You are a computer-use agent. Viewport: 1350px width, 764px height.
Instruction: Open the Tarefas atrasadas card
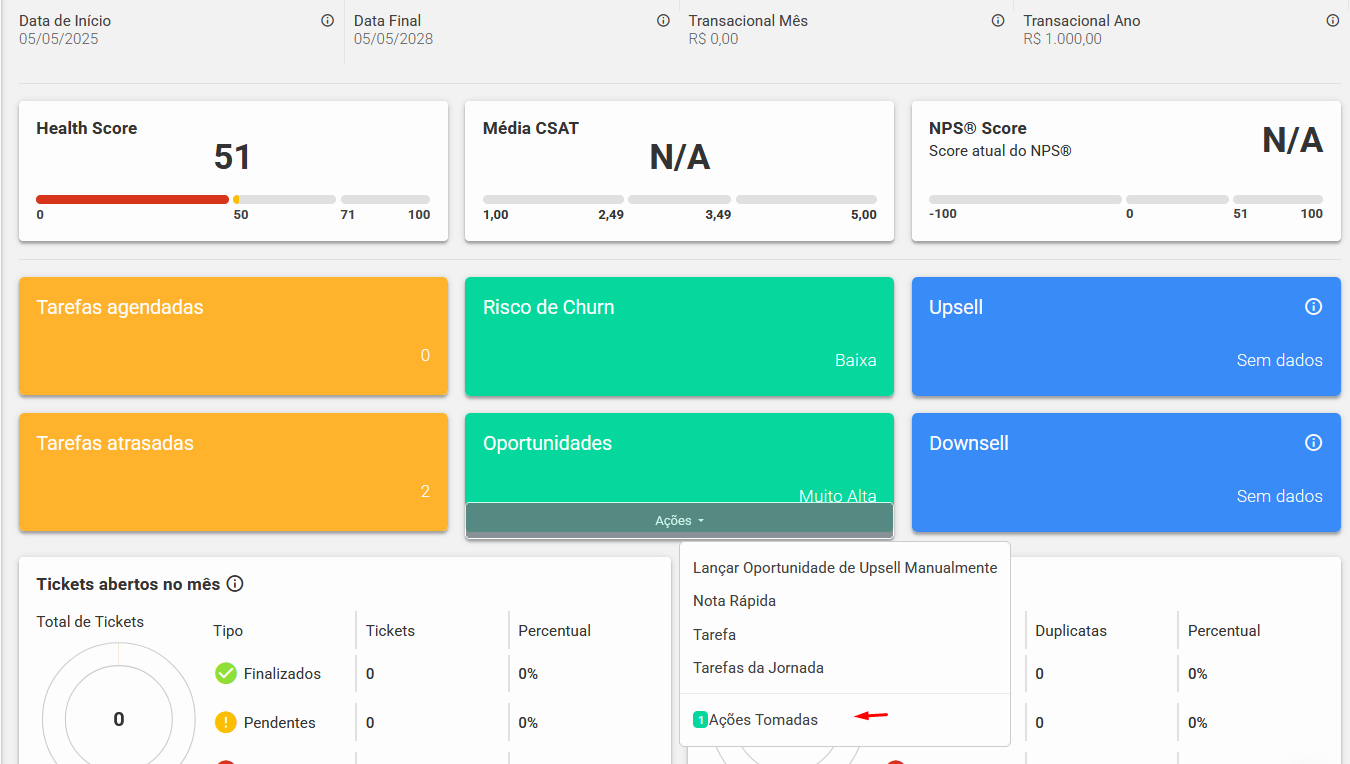click(233, 472)
